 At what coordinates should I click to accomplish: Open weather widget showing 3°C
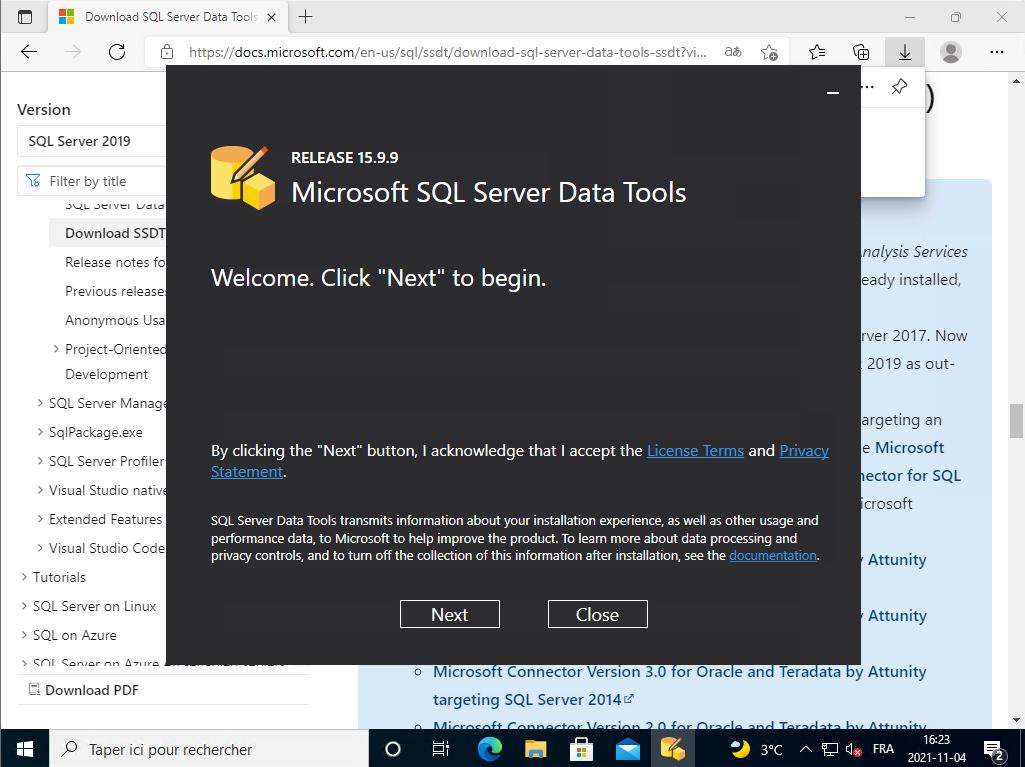click(757, 749)
